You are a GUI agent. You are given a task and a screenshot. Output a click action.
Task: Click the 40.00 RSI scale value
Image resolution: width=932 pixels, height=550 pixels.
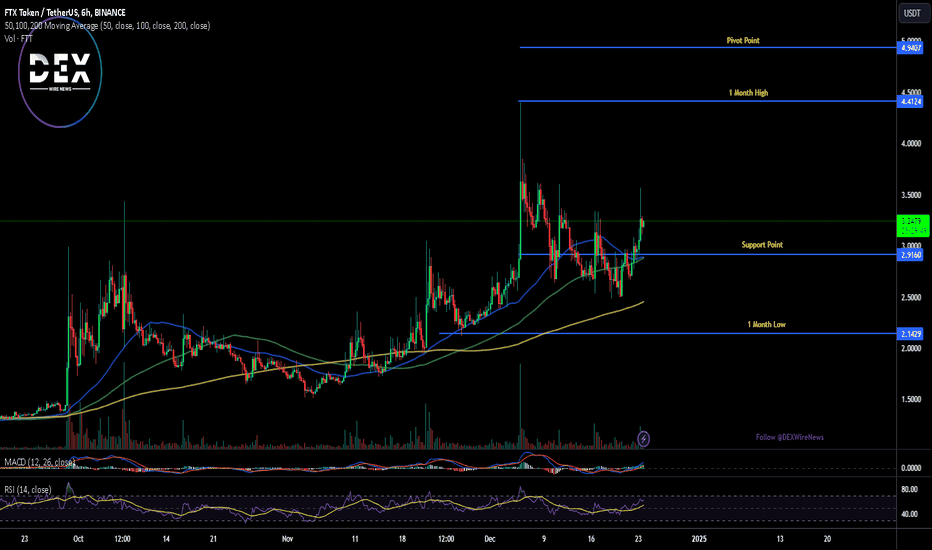[x=909, y=514]
